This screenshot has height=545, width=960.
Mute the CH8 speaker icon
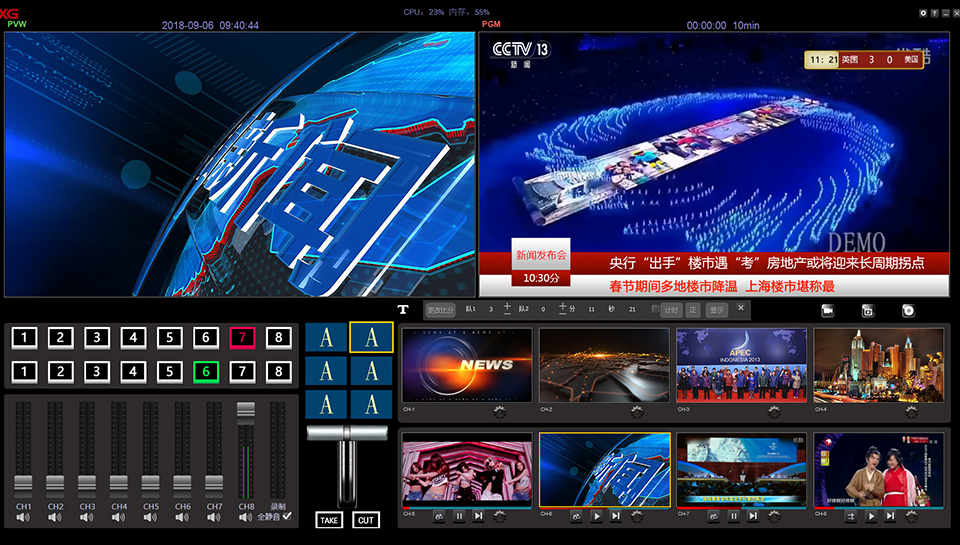(x=246, y=517)
